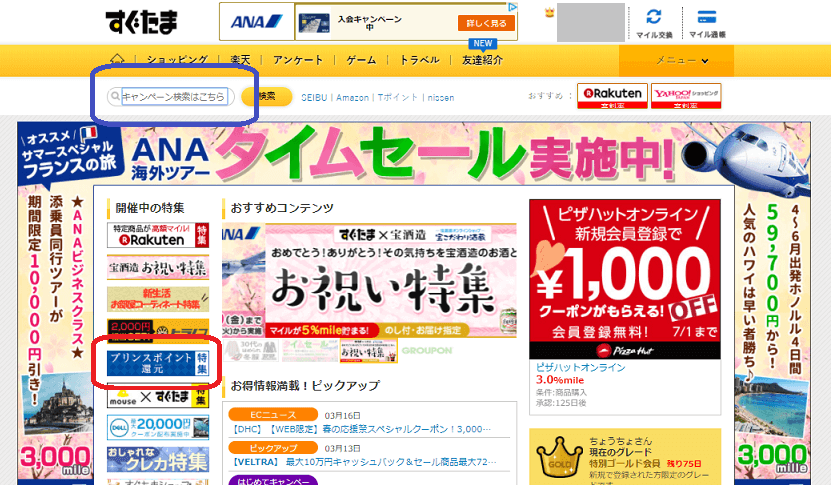Click the はじめてキャンペーン label
Screen dimensions: 831x485
[273, 480]
